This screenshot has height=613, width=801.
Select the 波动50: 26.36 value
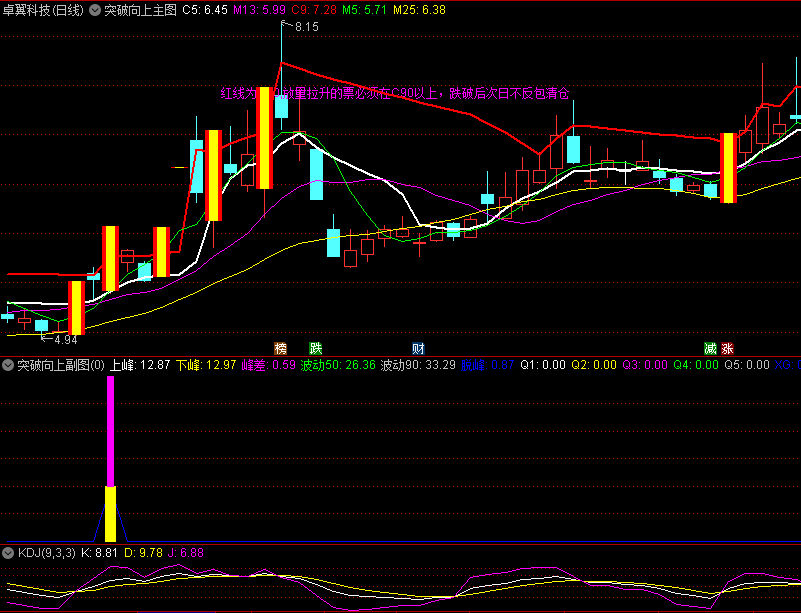tap(338, 365)
